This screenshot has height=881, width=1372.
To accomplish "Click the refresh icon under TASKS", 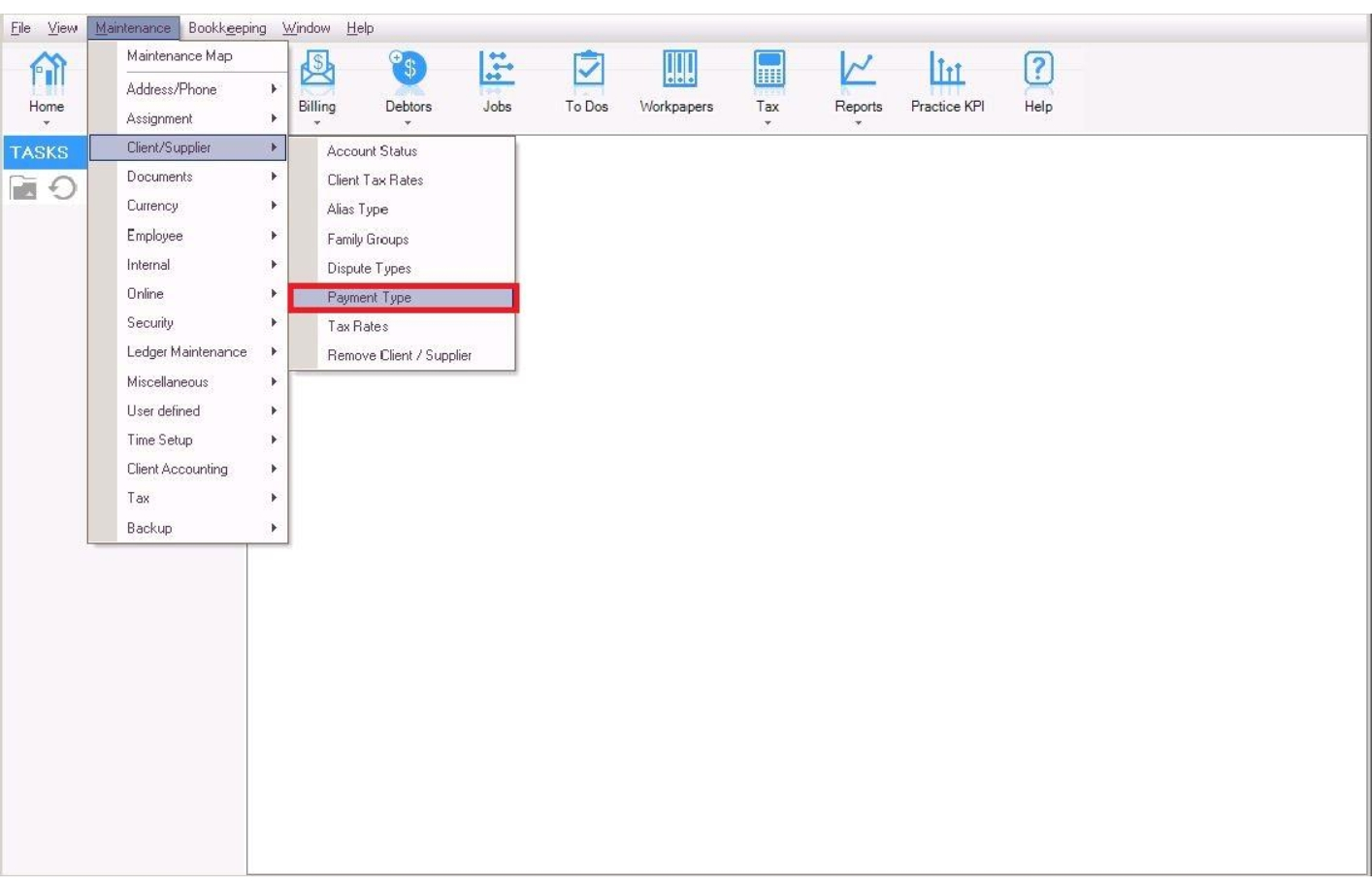I will (x=63, y=187).
